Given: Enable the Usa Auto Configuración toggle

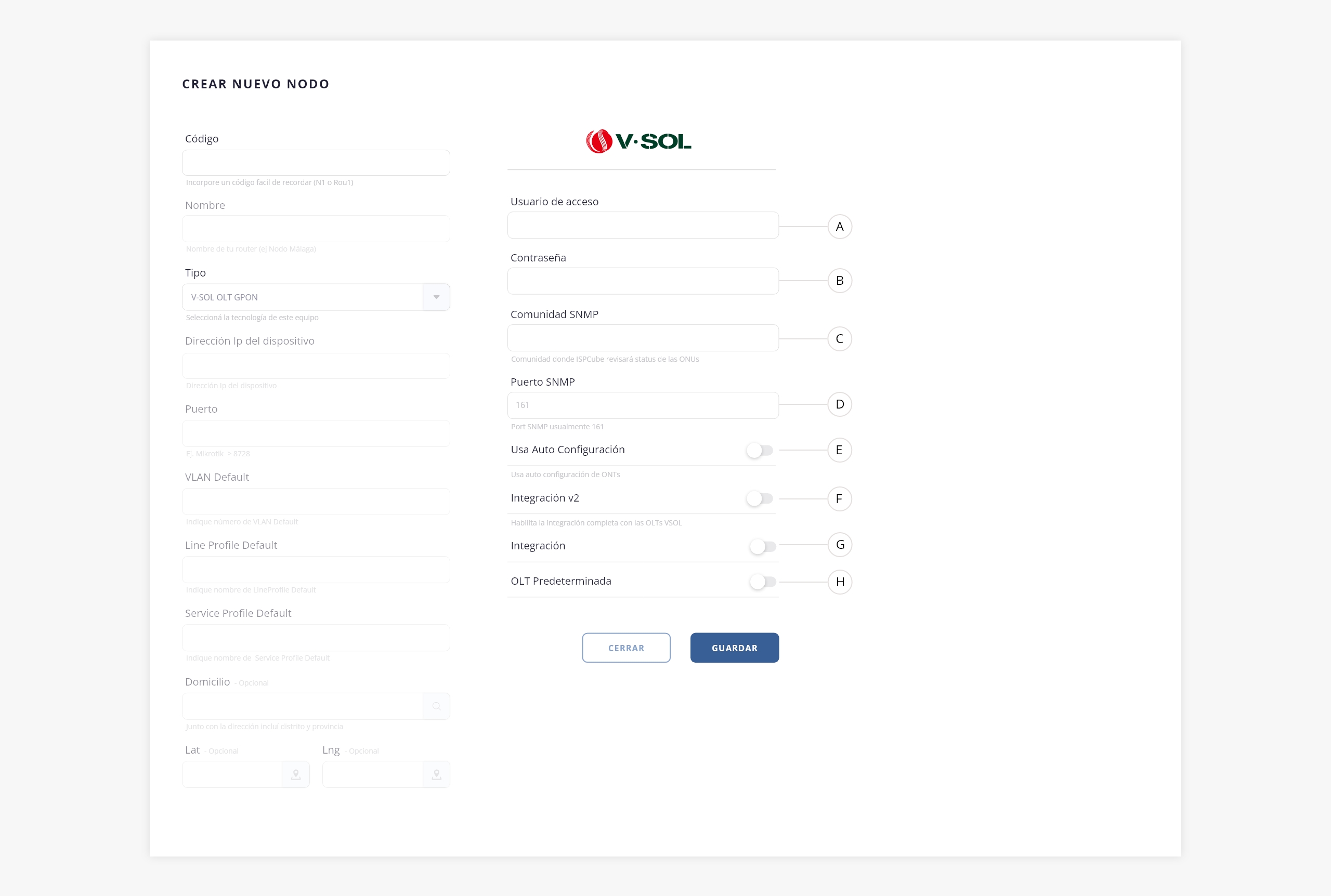Looking at the screenshot, I should [x=760, y=450].
